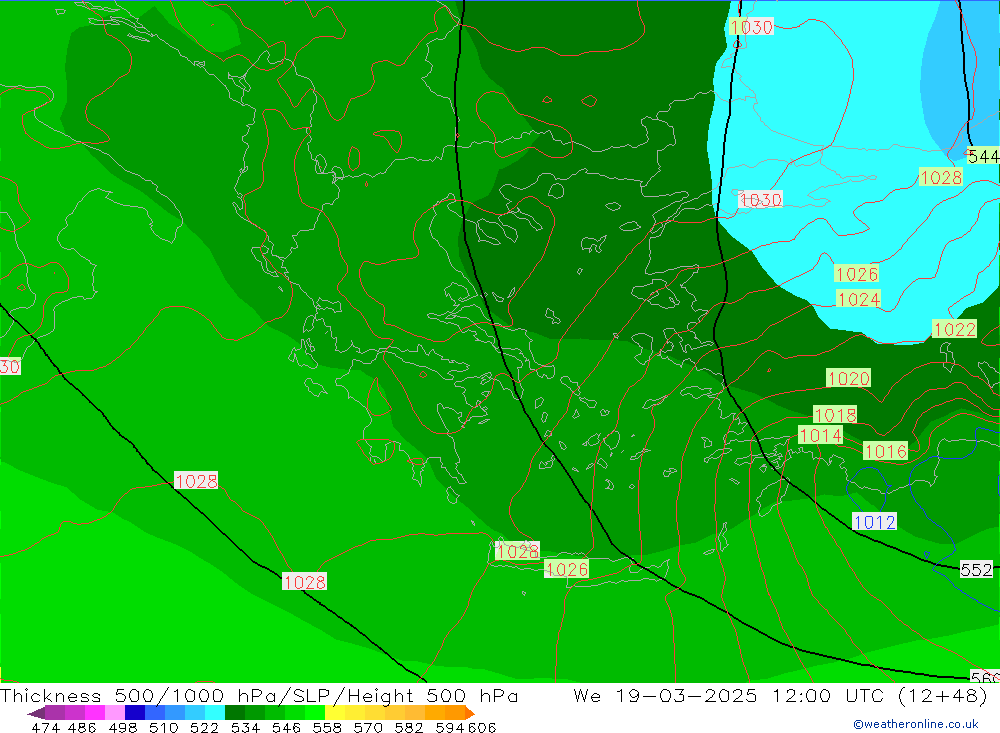Click the light pink legend swatch
The width and height of the screenshot is (1000, 733).
115,713
